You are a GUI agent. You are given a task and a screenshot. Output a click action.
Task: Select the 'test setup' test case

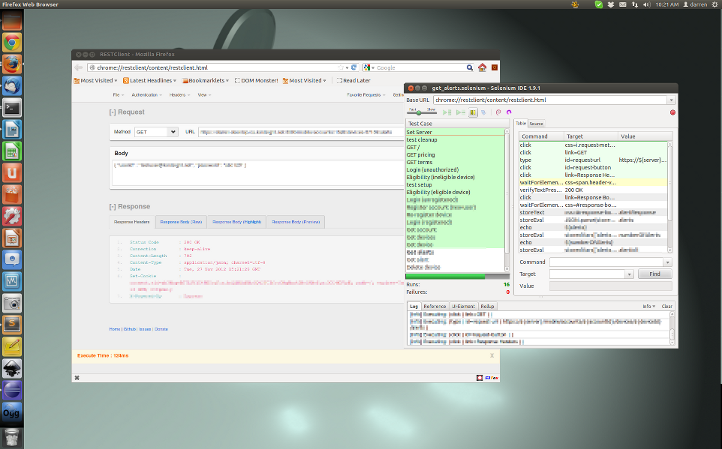tap(455, 185)
